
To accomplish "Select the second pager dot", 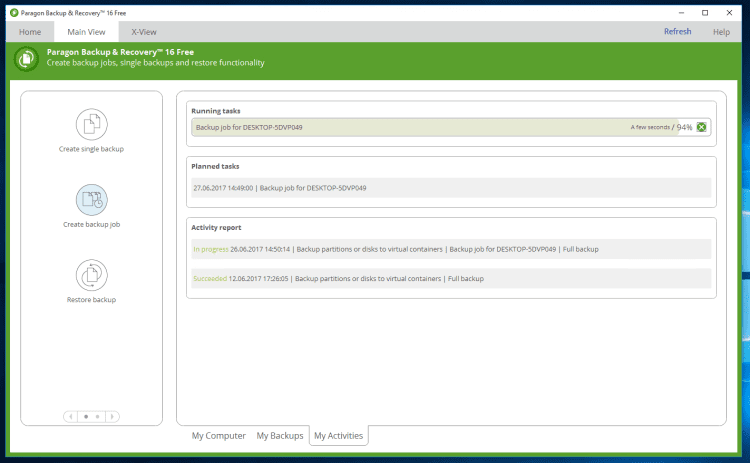I will (x=98, y=417).
